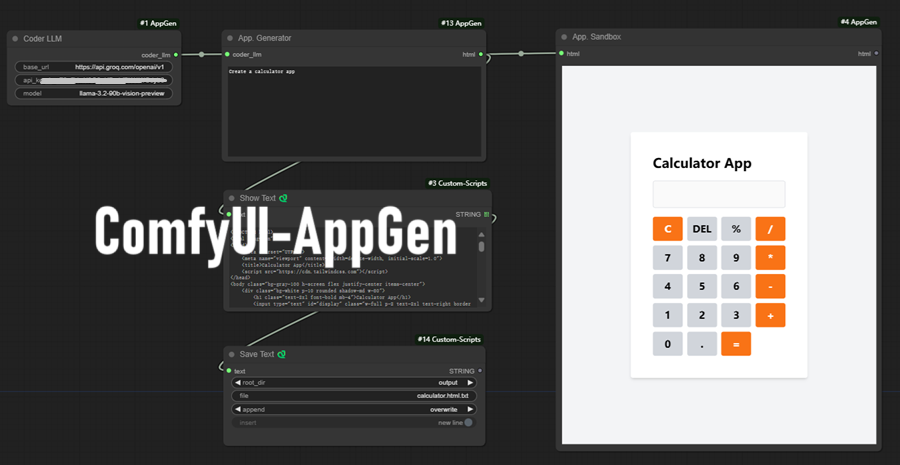Collapse the App. Generator node via its dot

point(230,38)
